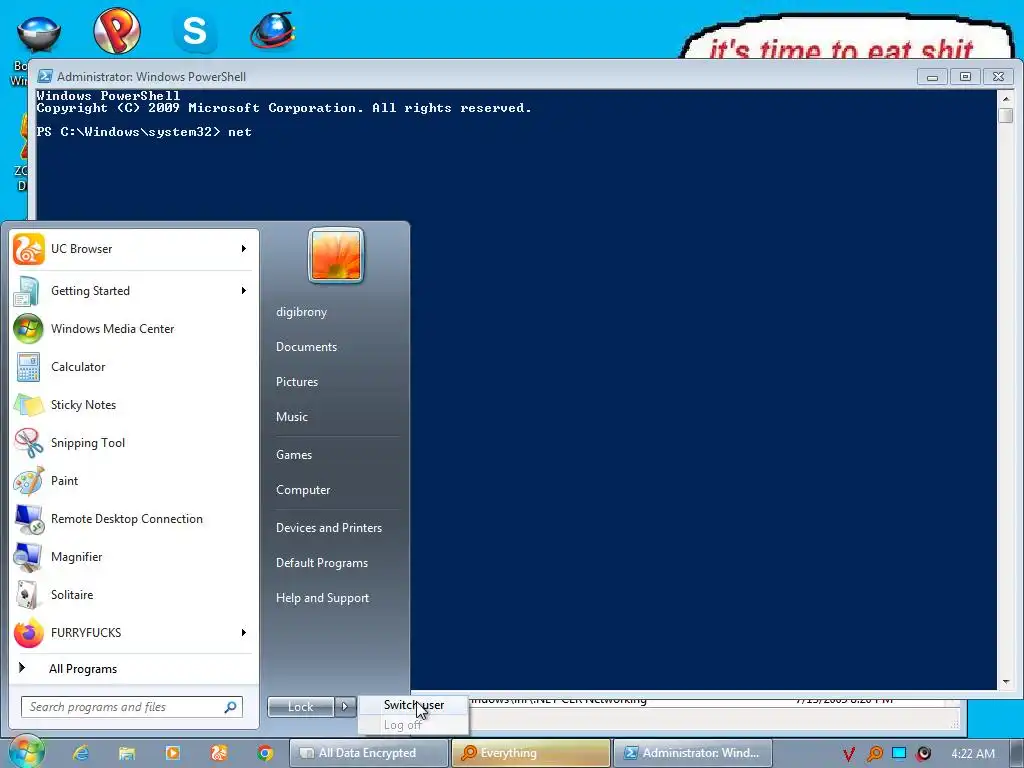Click the round red-eye tray icon
1024x768 pixels.
point(923,754)
